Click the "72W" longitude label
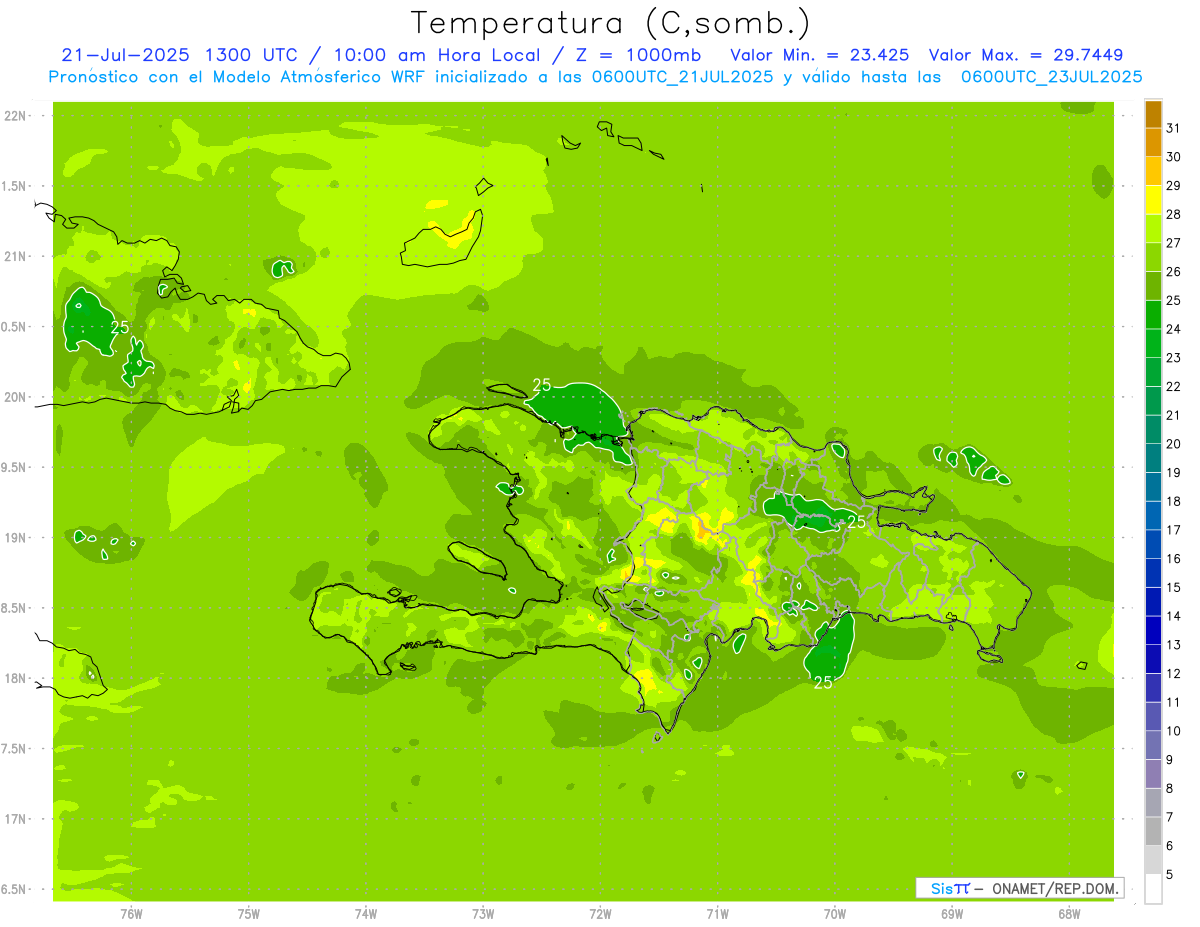1200x927 pixels. tap(601, 914)
